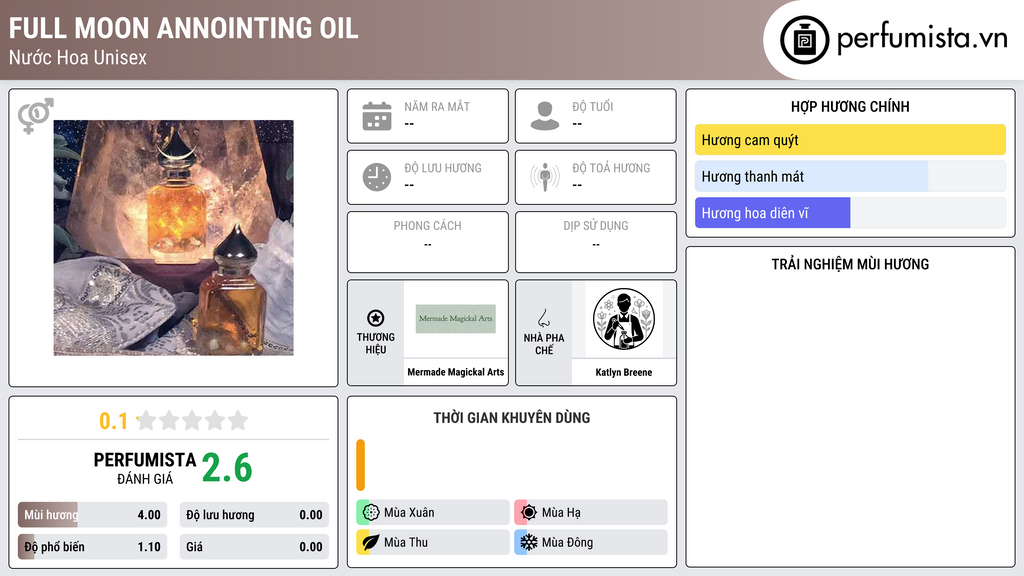Click the Katlyn Breene name link
Viewport: 1024px width, 576px height.
[x=624, y=372]
